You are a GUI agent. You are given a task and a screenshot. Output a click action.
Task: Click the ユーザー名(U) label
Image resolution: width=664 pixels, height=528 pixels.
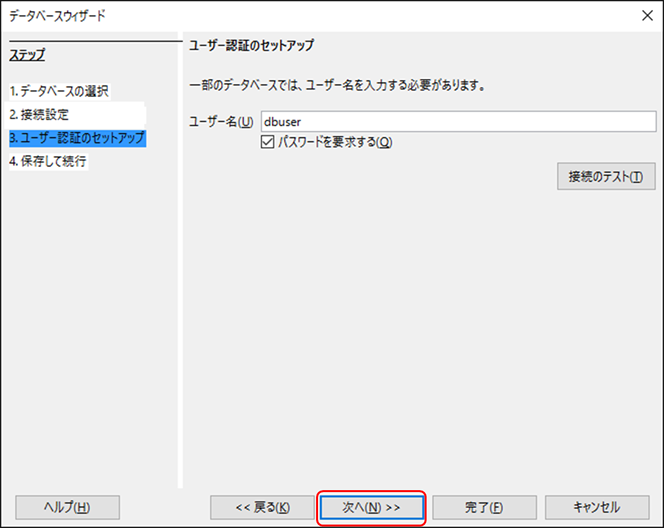coord(221,122)
